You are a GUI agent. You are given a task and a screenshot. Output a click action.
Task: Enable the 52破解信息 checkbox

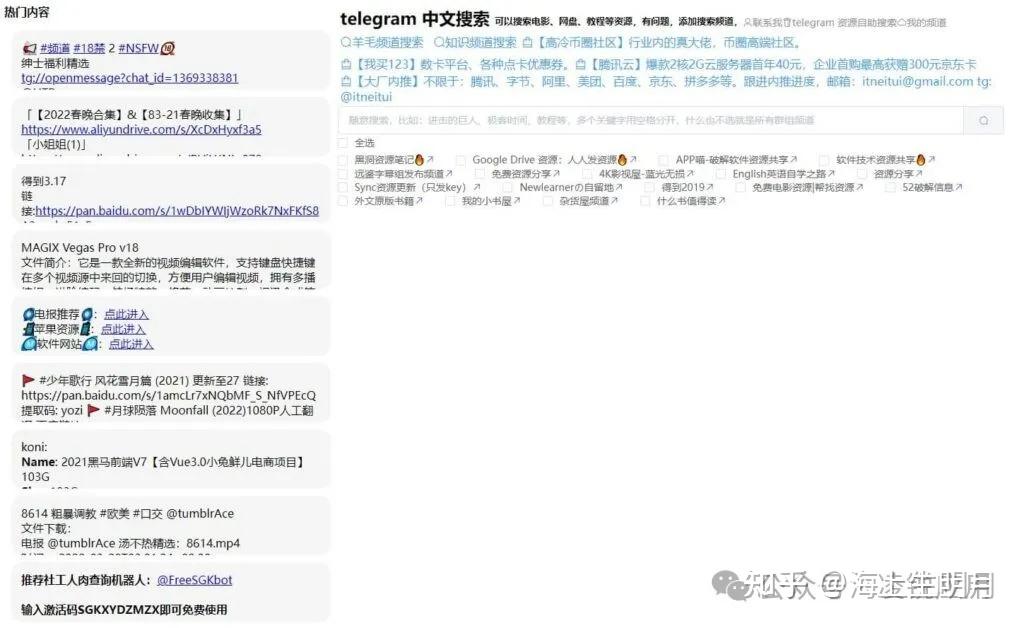point(890,187)
